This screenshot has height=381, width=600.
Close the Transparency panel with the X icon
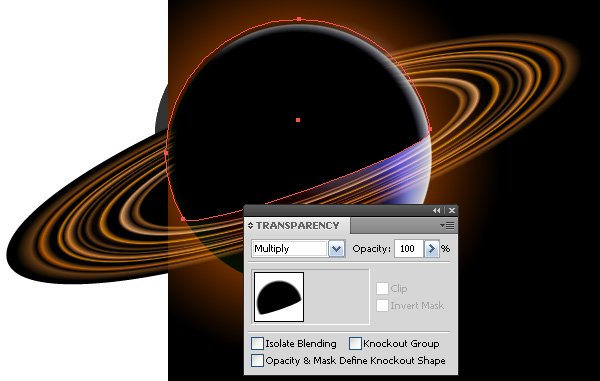452,210
